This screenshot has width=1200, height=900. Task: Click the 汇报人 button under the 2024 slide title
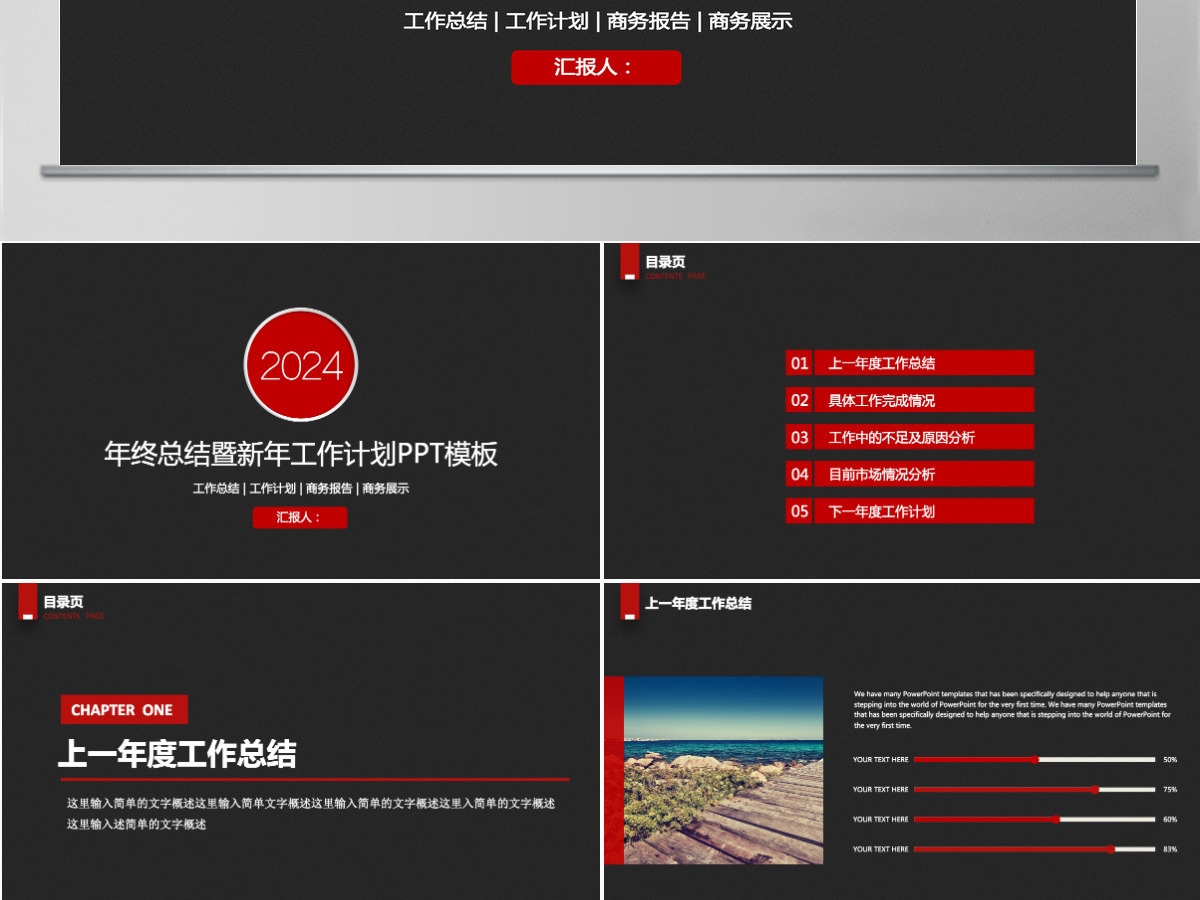(x=300, y=517)
